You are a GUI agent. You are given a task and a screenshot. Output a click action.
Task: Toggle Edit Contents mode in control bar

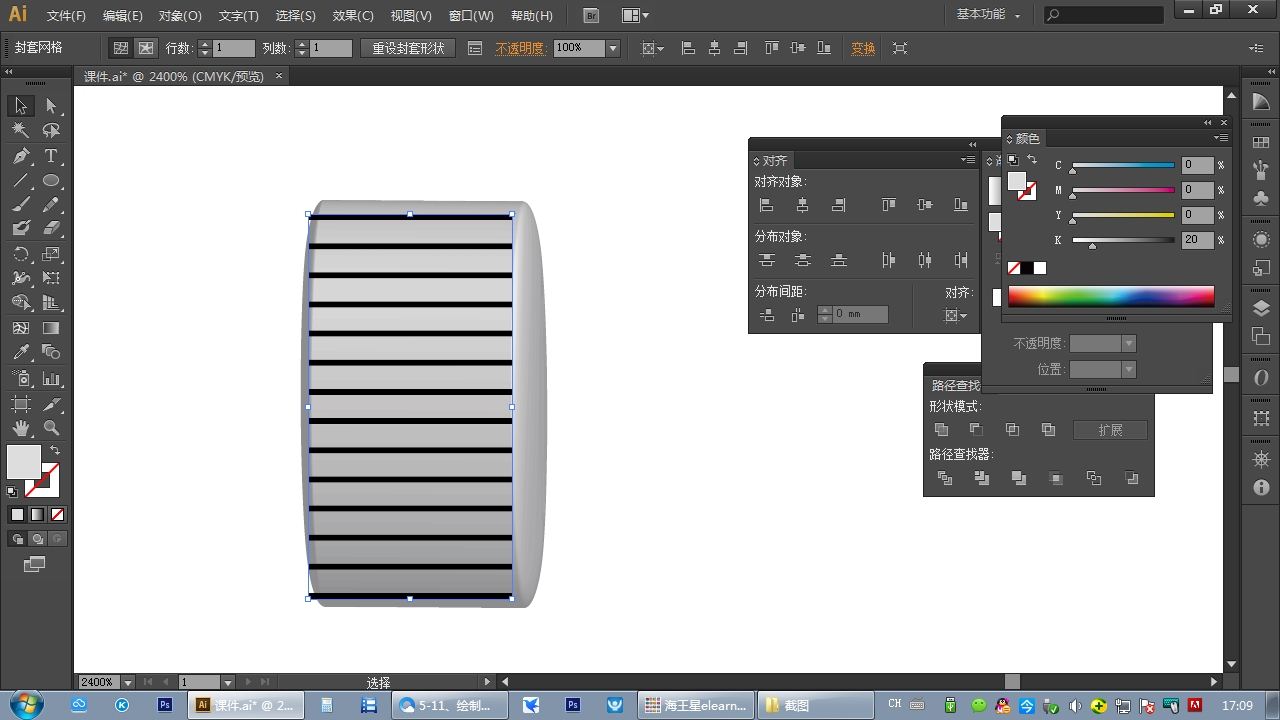pos(146,48)
